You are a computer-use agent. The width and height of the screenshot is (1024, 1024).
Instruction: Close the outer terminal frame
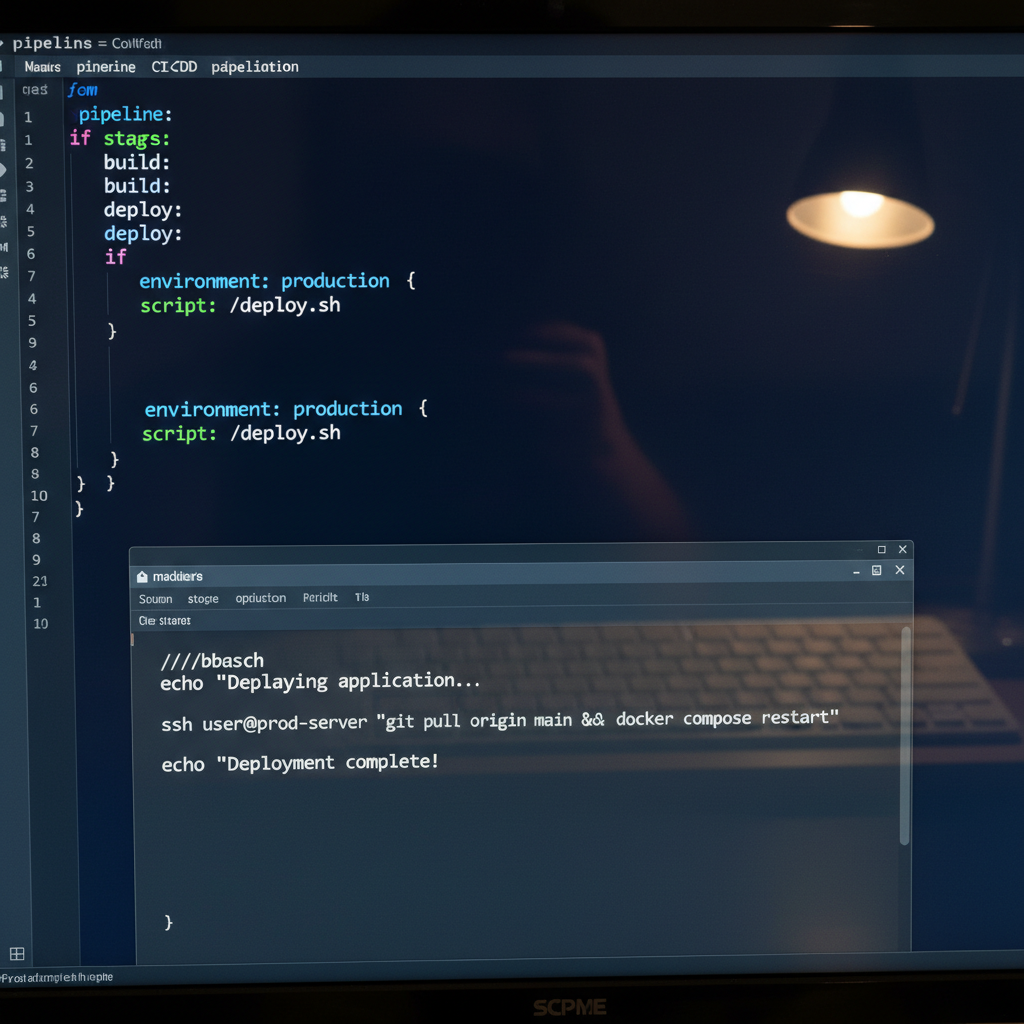click(903, 549)
